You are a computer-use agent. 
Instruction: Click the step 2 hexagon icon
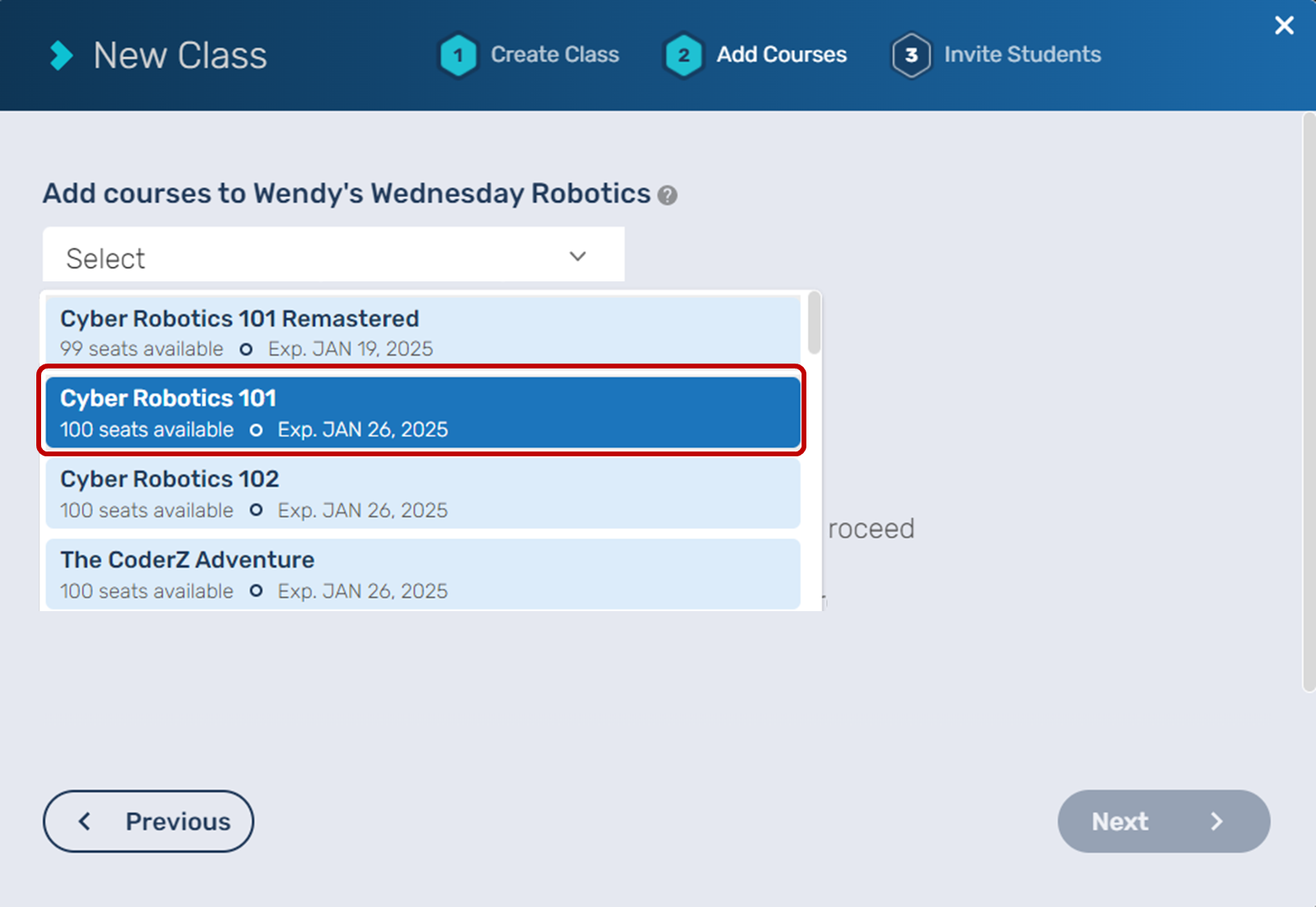coord(683,55)
